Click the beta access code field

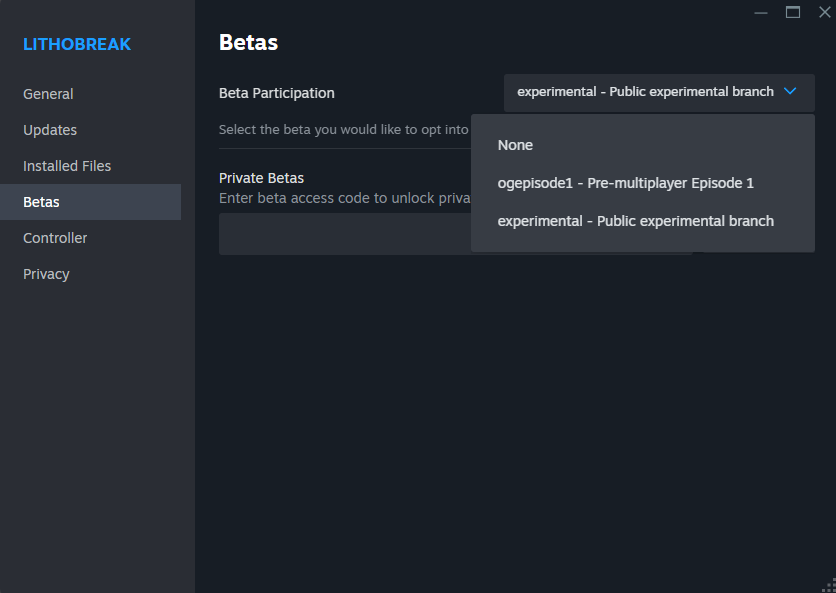pyautogui.click(x=345, y=234)
